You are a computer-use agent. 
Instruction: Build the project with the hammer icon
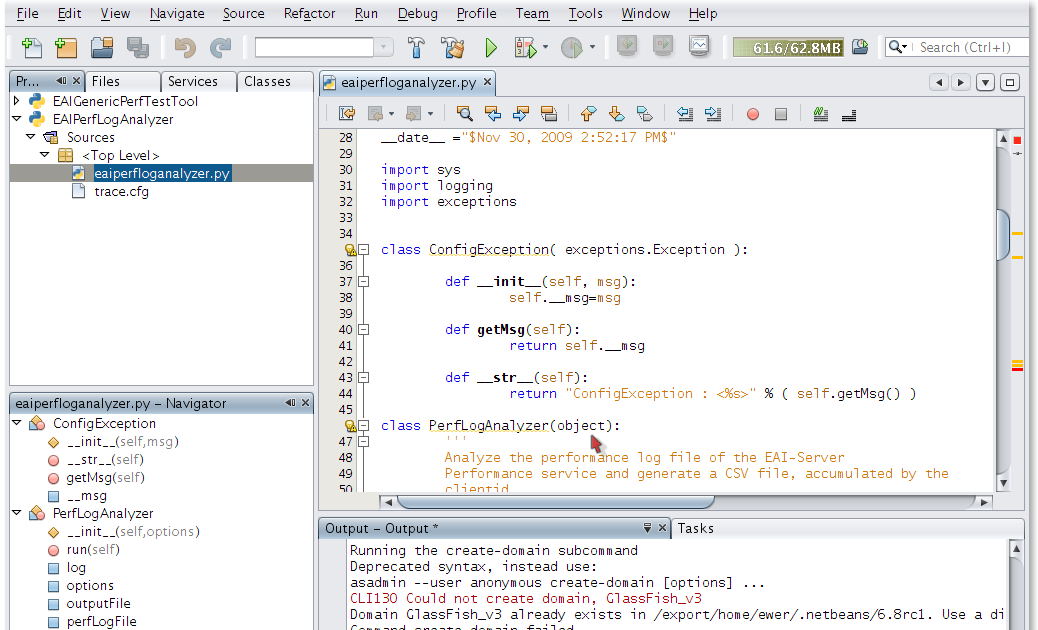(415, 46)
